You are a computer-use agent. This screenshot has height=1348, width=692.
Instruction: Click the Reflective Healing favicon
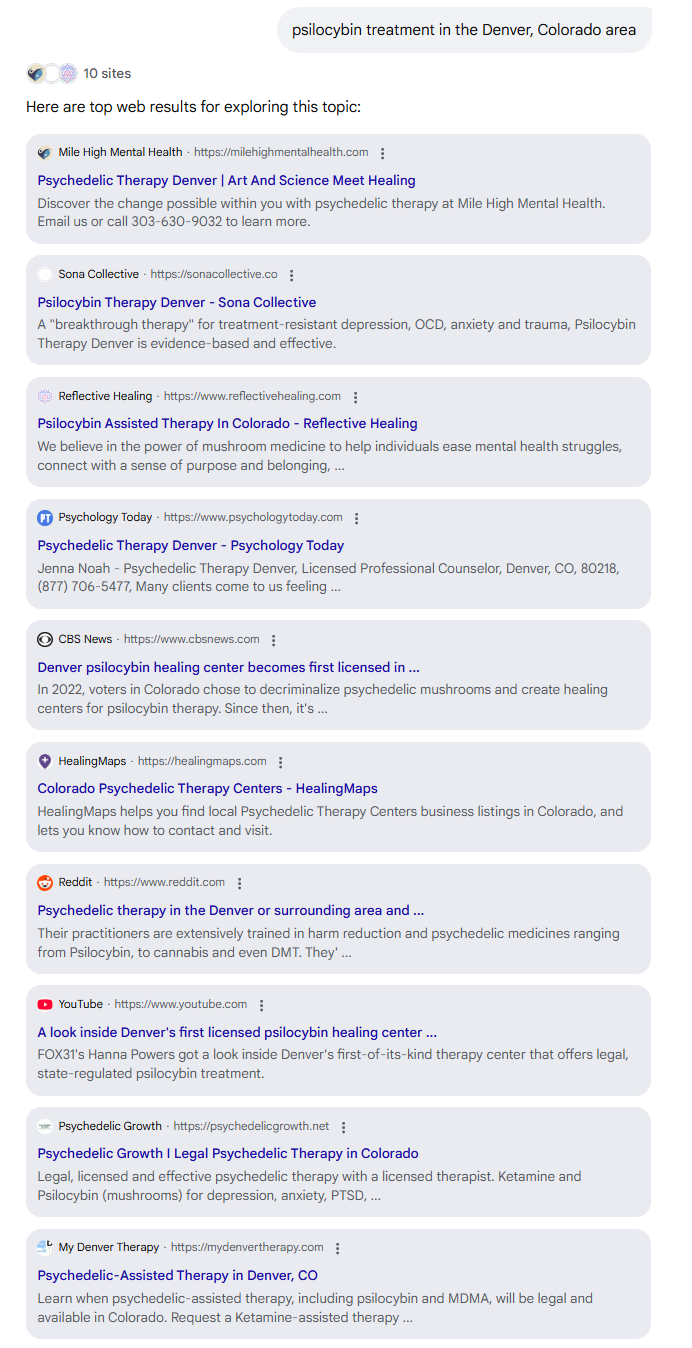(x=45, y=397)
